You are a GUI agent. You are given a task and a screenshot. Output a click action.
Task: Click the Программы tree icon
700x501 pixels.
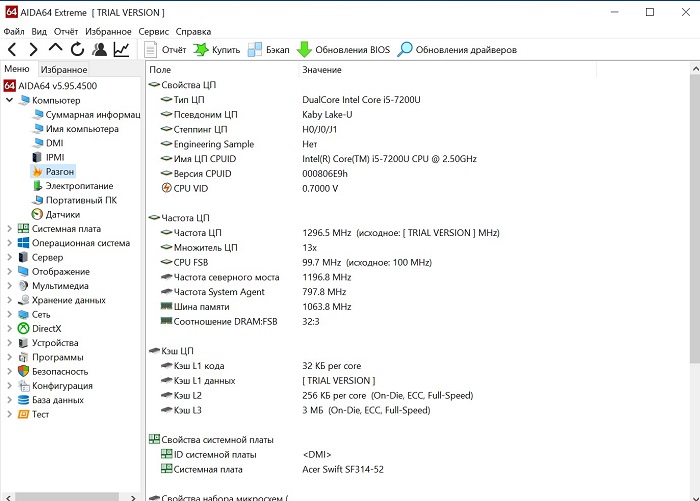(x=23, y=357)
